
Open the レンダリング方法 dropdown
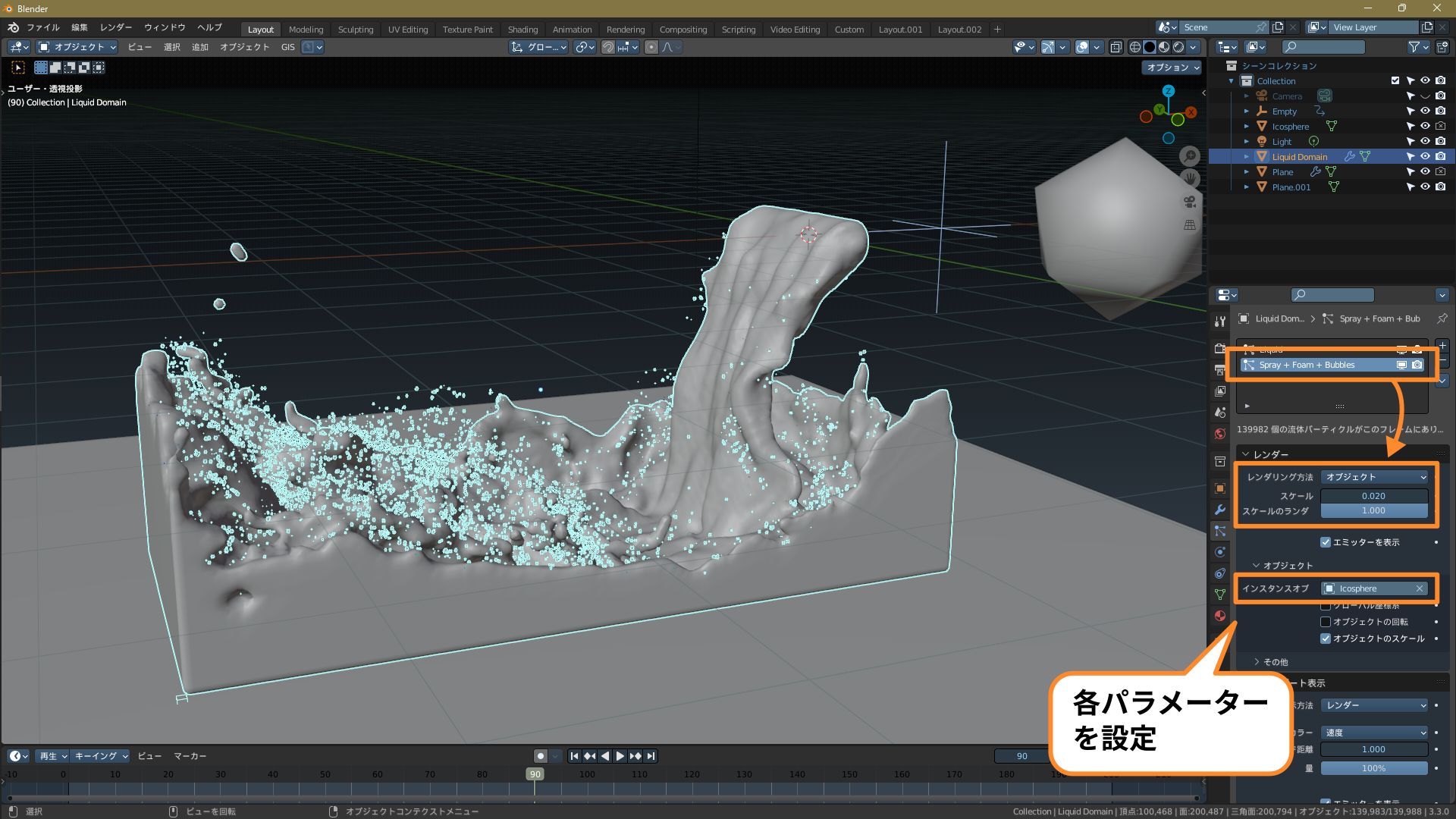coord(1374,477)
